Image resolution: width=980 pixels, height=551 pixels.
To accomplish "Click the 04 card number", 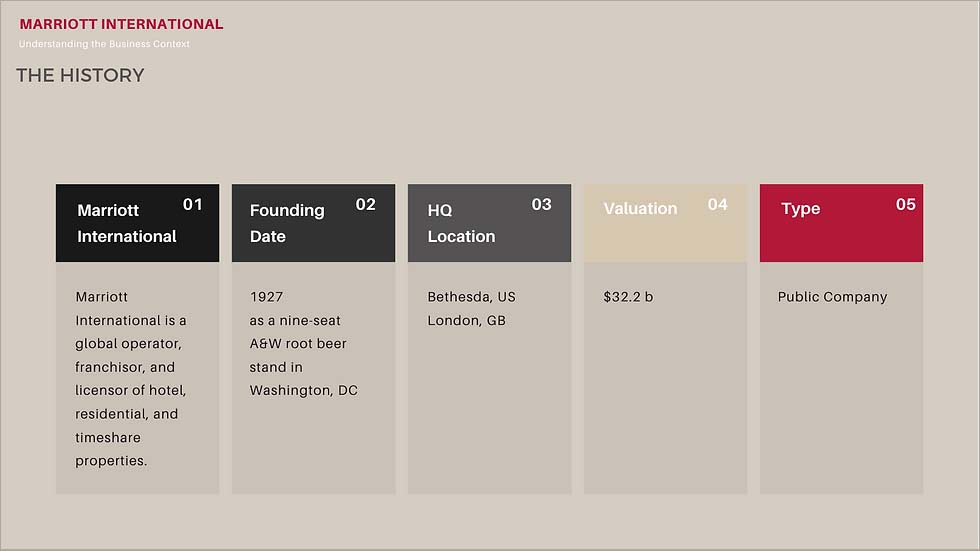I will click(717, 204).
